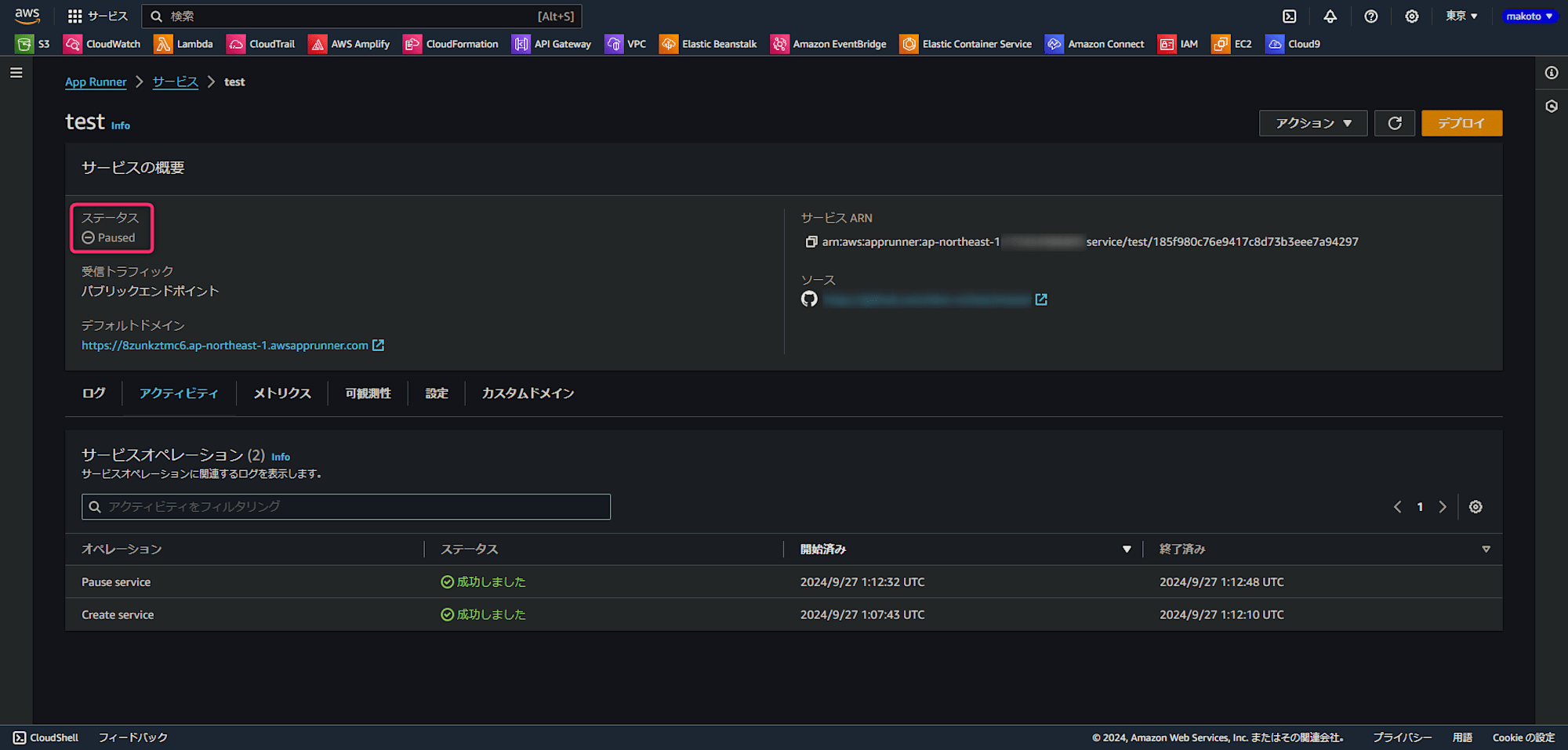Open the CloudTrail shortcut

[261, 44]
